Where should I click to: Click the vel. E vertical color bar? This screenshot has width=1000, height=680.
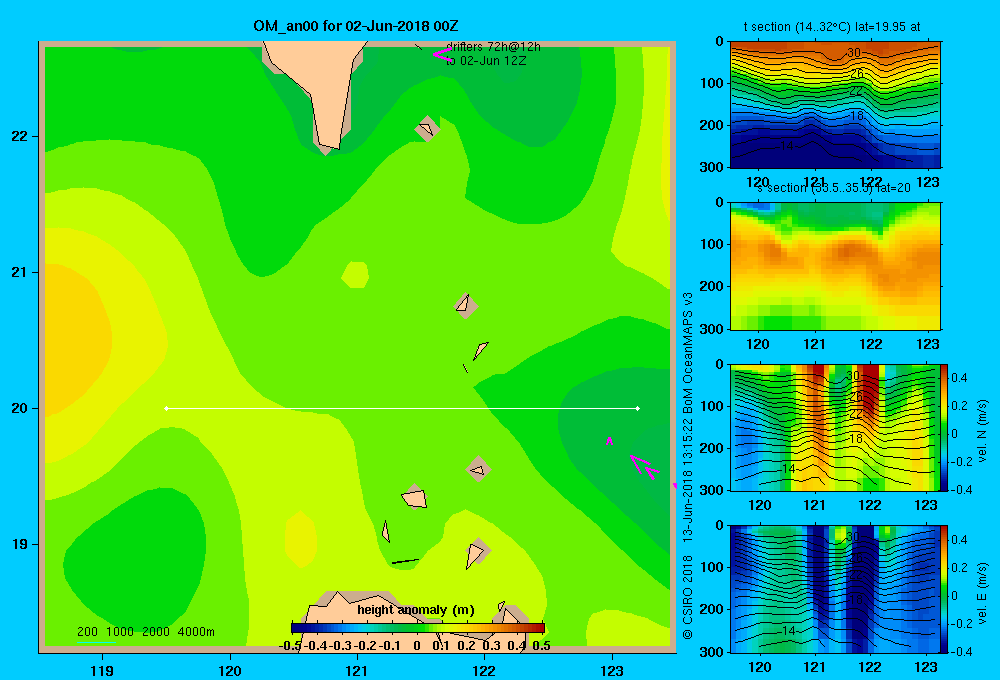pyautogui.click(x=945, y=589)
